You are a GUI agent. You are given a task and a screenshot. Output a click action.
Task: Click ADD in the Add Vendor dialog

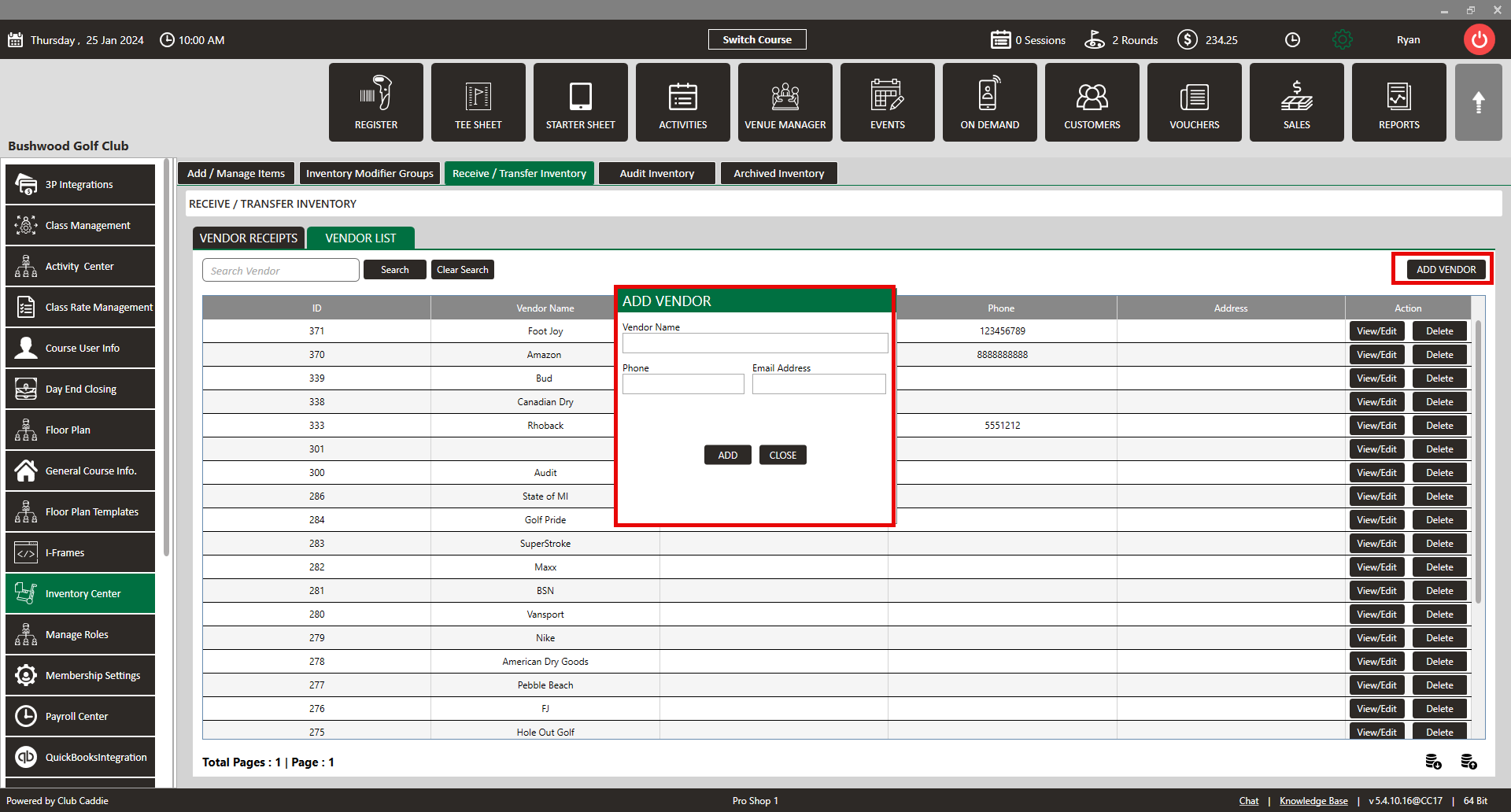(x=728, y=455)
